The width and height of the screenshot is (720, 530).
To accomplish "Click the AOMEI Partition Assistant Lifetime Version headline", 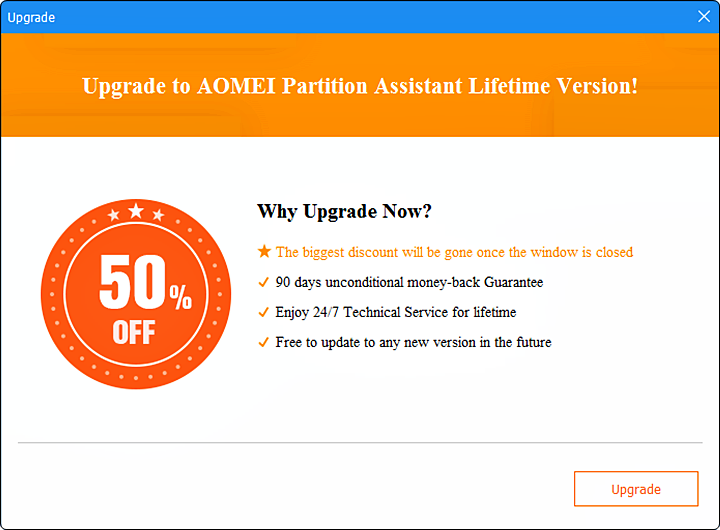I will pos(360,85).
